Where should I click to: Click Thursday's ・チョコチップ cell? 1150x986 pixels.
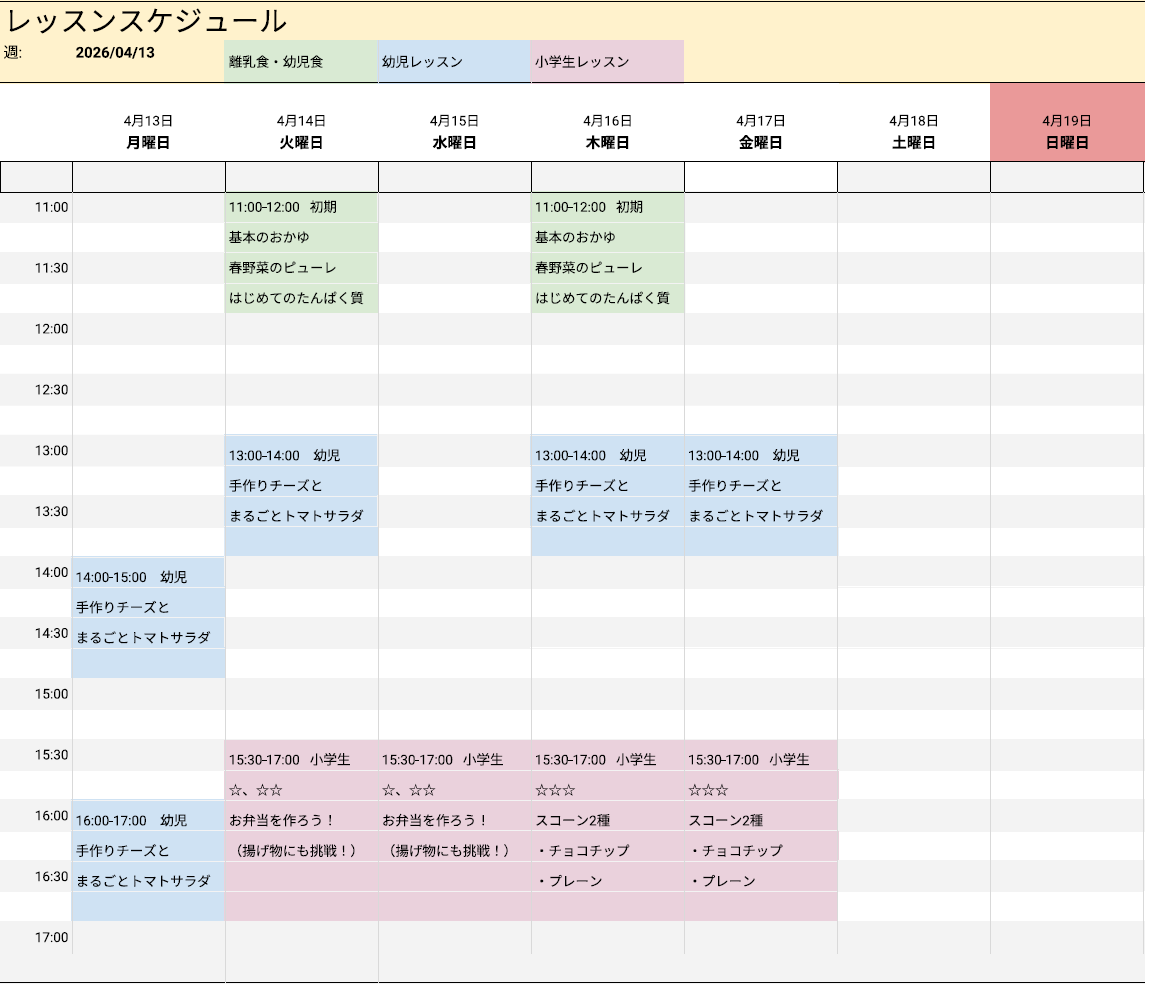pyautogui.click(x=607, y=850)
